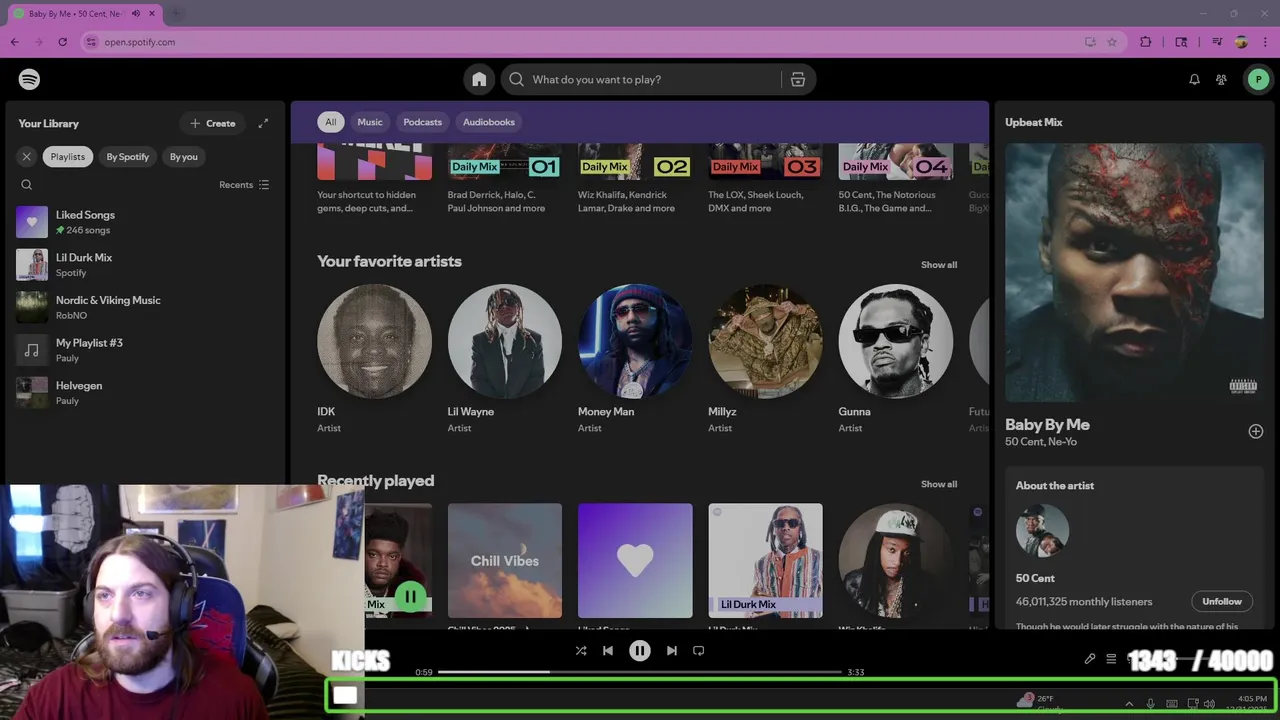The width and height of the screenshot is (1280, 720).
Task: Skip to the previous track
Action: coord(608,651)
